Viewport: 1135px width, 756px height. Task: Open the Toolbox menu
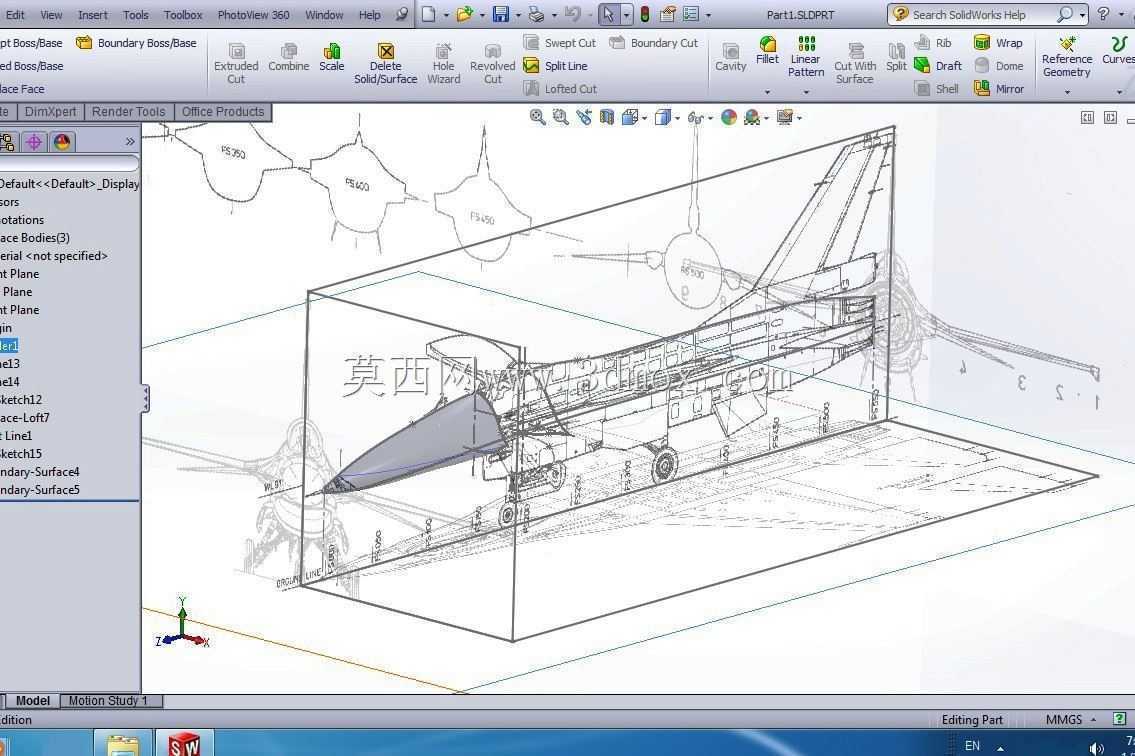click(x=182, y=14)
